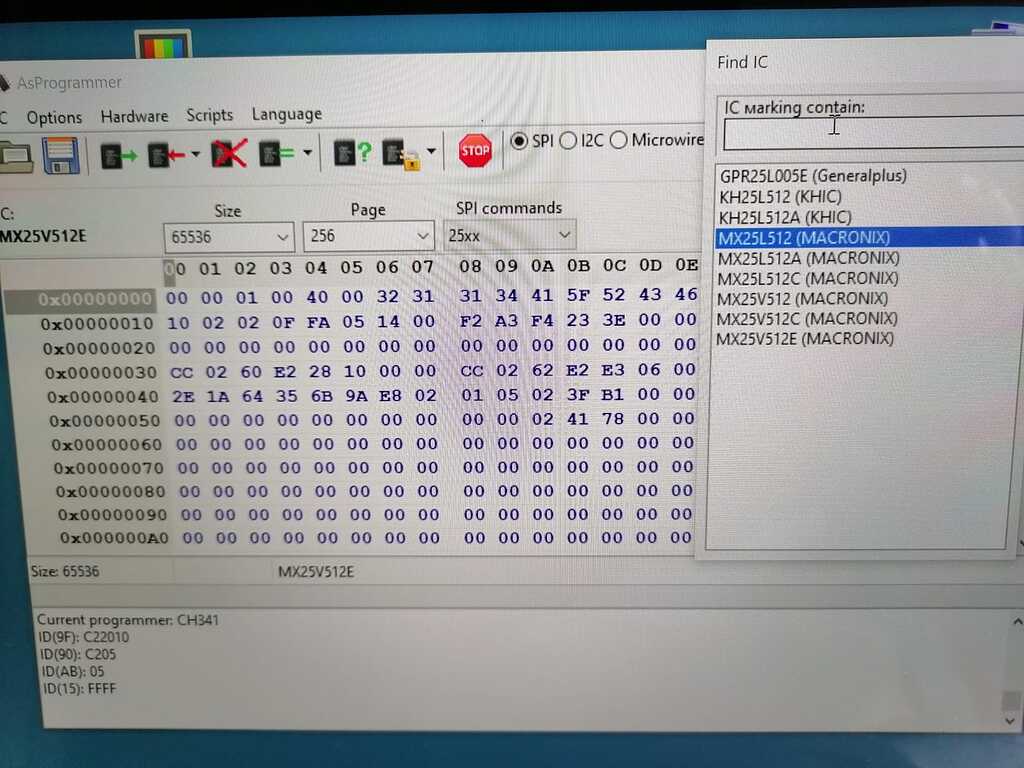This screenshot has height=768, width=1024.
Task: Open the Size dropdown showing 65536
Action: [284, 234]
